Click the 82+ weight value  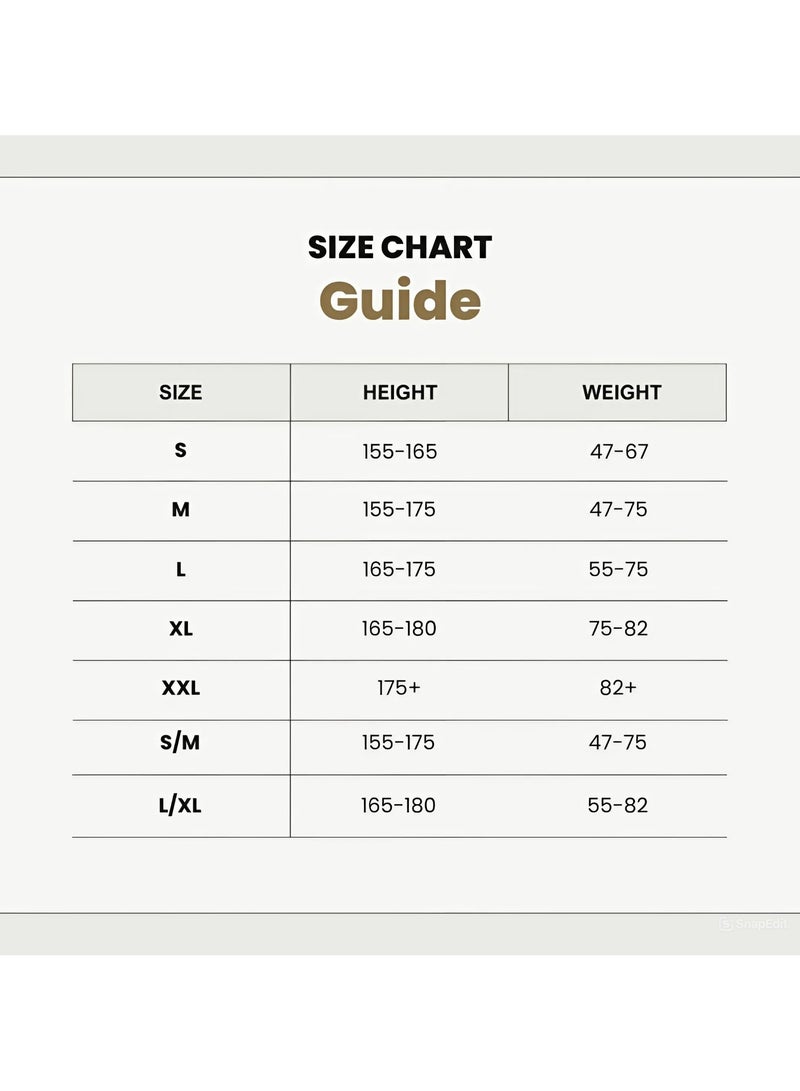[x=619, y=688]
